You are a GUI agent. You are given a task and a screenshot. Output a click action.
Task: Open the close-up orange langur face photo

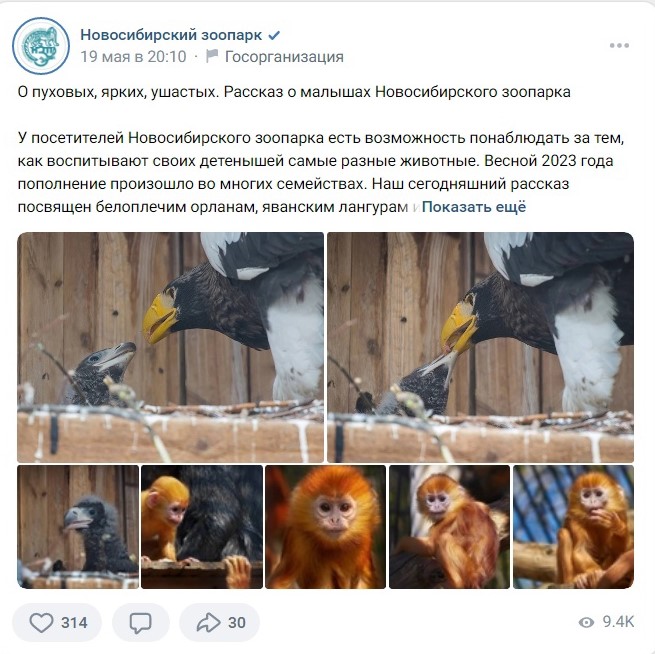tap(325, 527)
